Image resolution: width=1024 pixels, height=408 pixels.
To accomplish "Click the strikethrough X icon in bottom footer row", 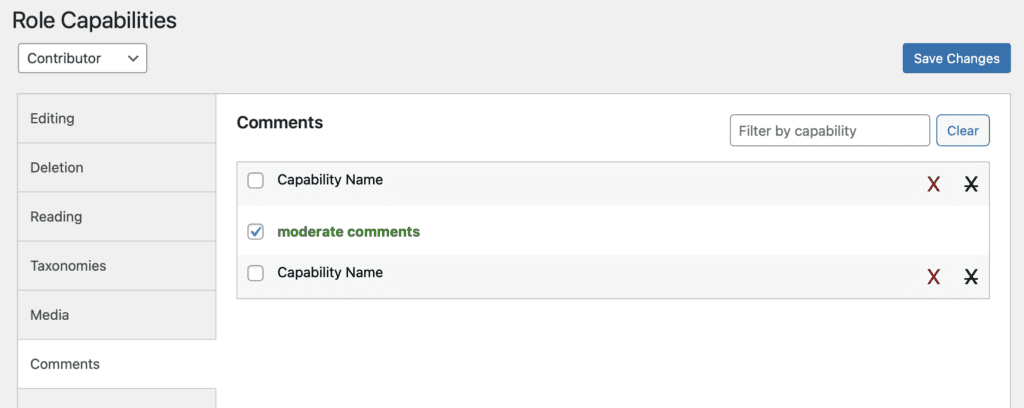I will (970, 277).
